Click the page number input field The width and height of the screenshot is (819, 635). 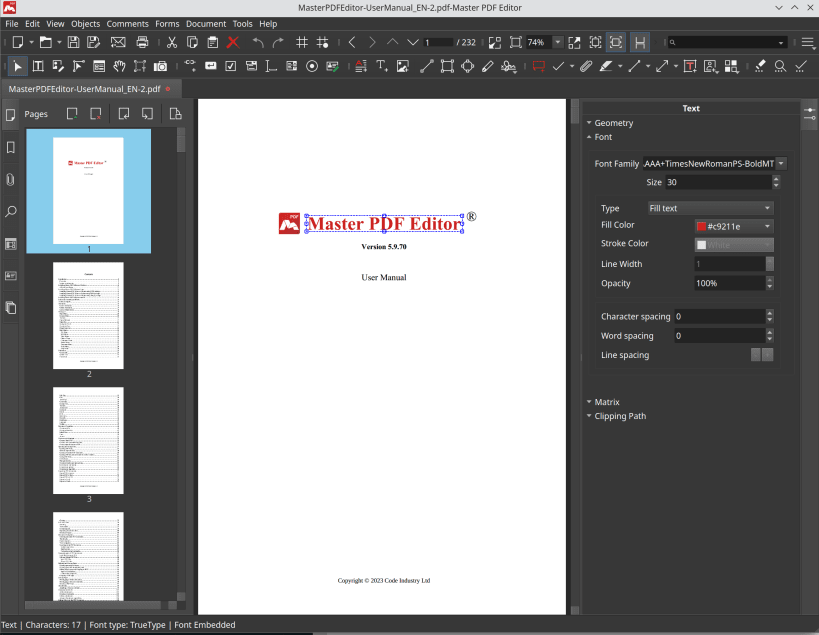click(438, 42)
